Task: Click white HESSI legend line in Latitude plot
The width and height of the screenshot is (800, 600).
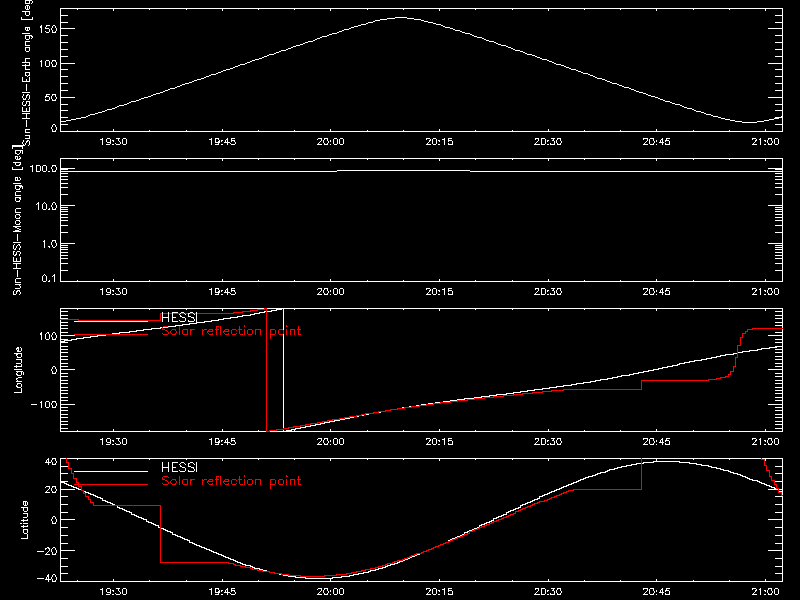Action: 111,471
